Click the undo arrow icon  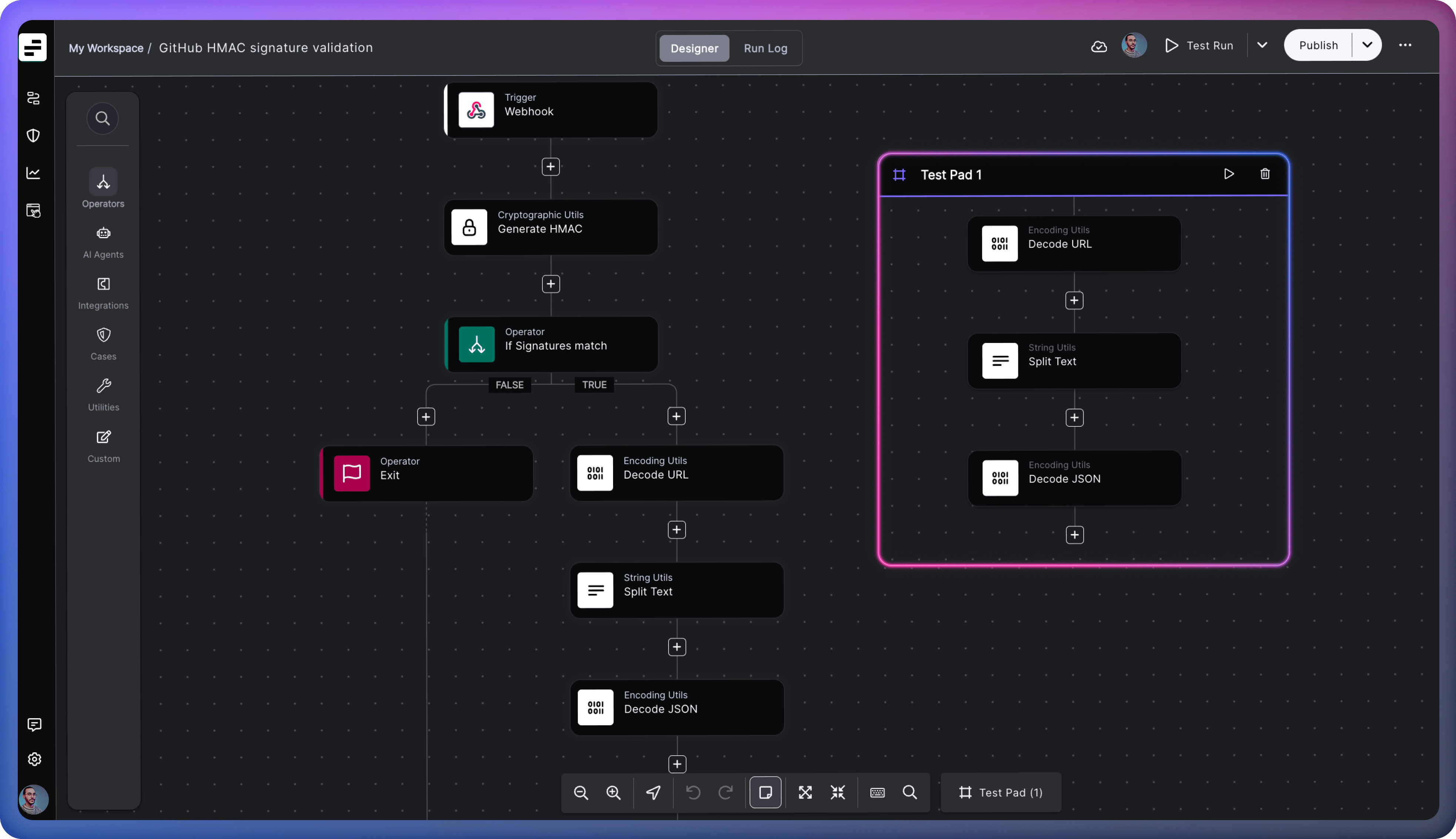[693, 792]
